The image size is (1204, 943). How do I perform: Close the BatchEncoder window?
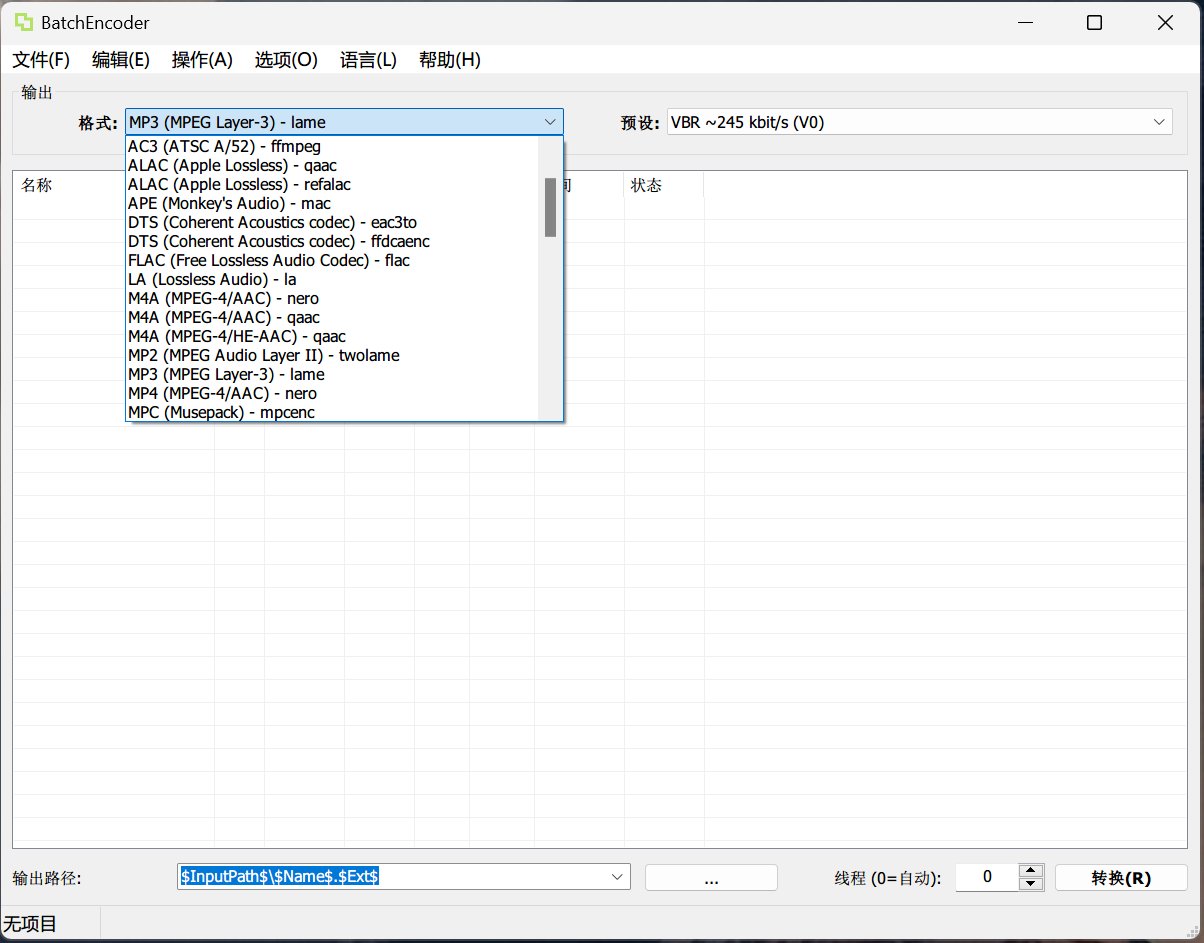(1164, 22)
